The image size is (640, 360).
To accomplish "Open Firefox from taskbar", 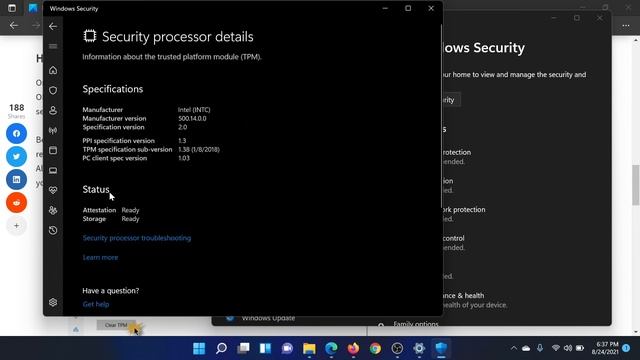I will click(x=353, y=348).
